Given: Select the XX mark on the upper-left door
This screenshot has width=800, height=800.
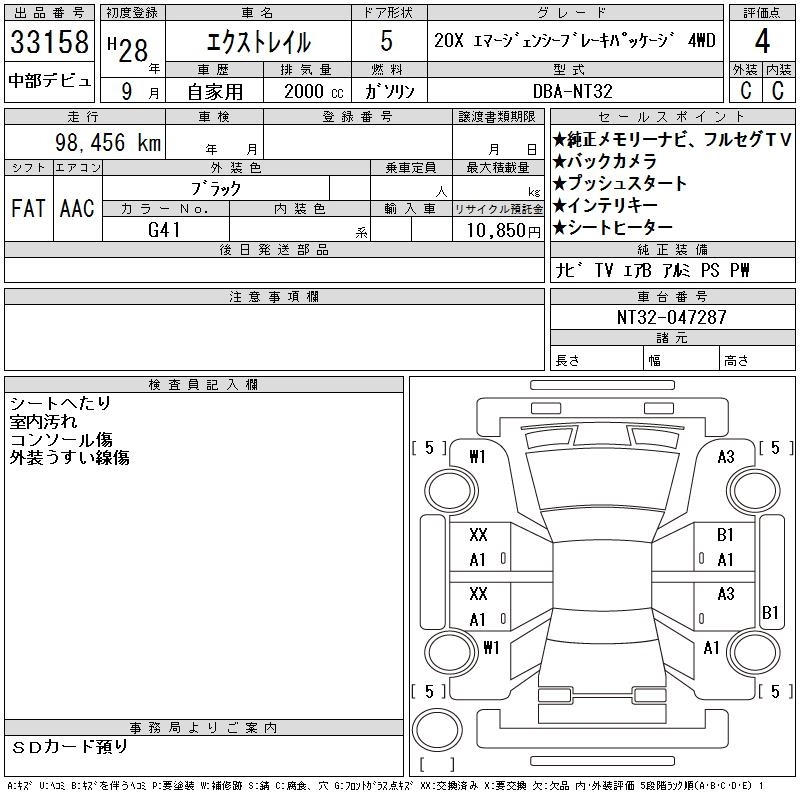Looking at the screenshot, I should click(x=478, y=535).
